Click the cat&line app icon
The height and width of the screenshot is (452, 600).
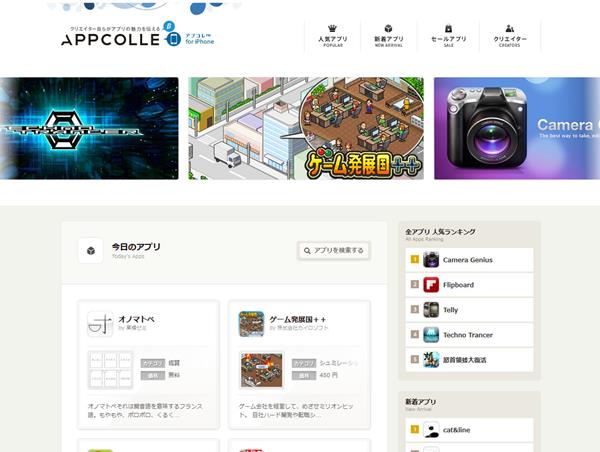pyautogui.click(x=431, y=430)
